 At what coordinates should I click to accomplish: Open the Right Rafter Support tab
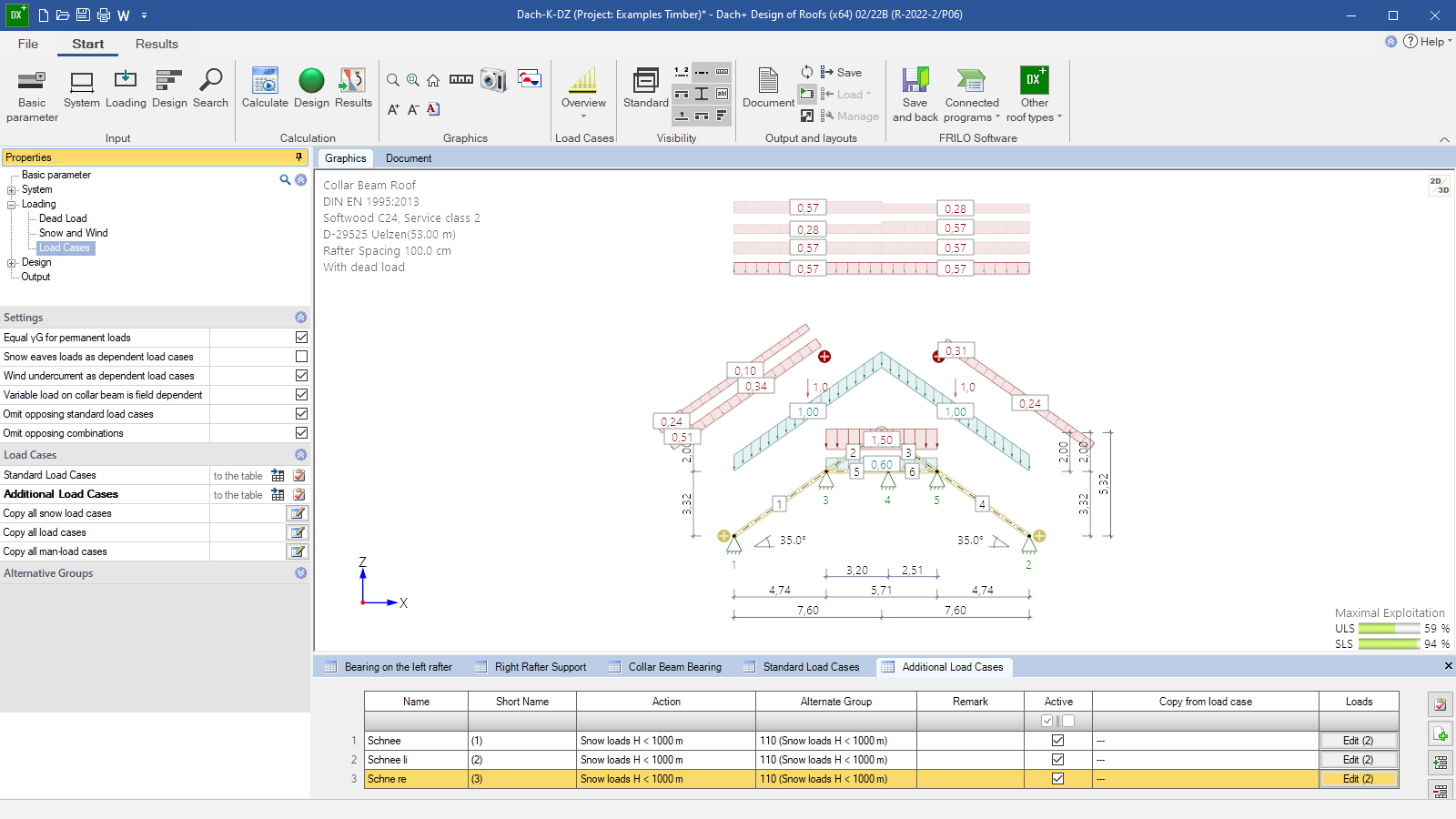pos(531,667)
